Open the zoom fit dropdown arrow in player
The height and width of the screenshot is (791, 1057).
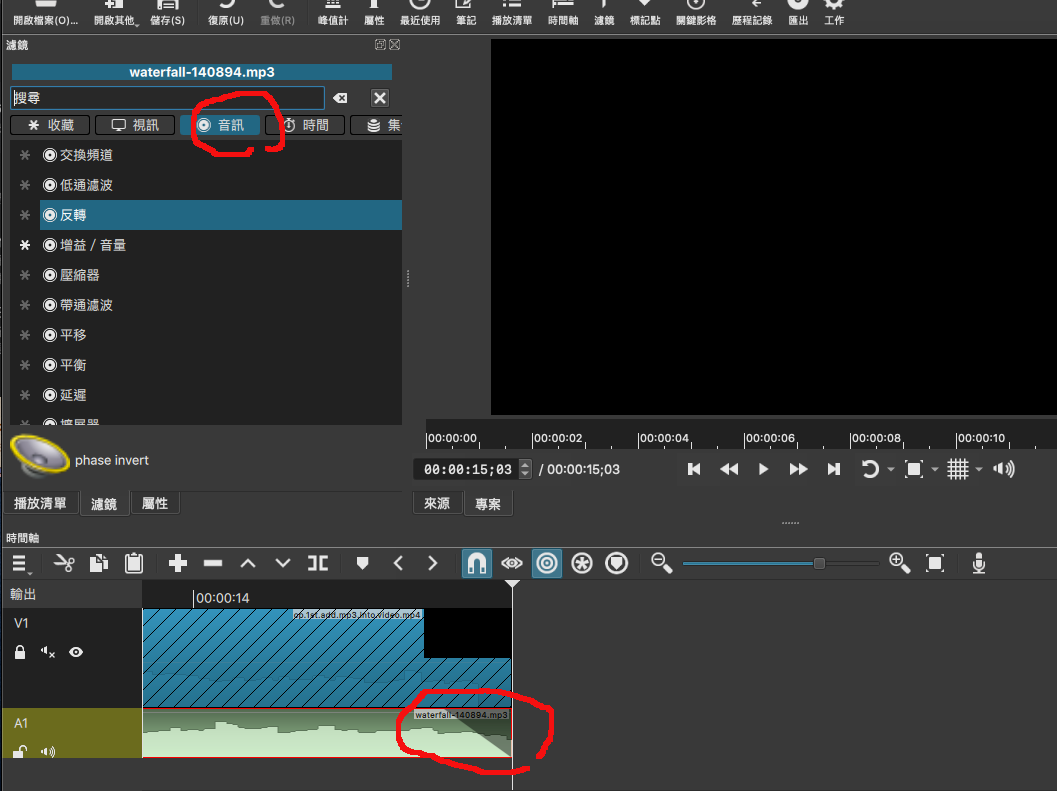[935, 470]
